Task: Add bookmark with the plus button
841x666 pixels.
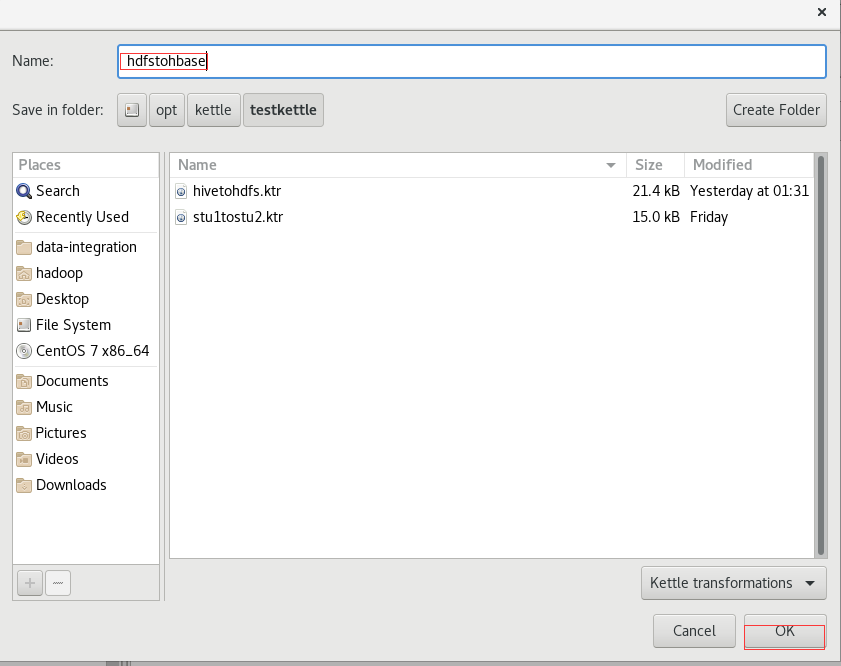Action: [30, 583]
